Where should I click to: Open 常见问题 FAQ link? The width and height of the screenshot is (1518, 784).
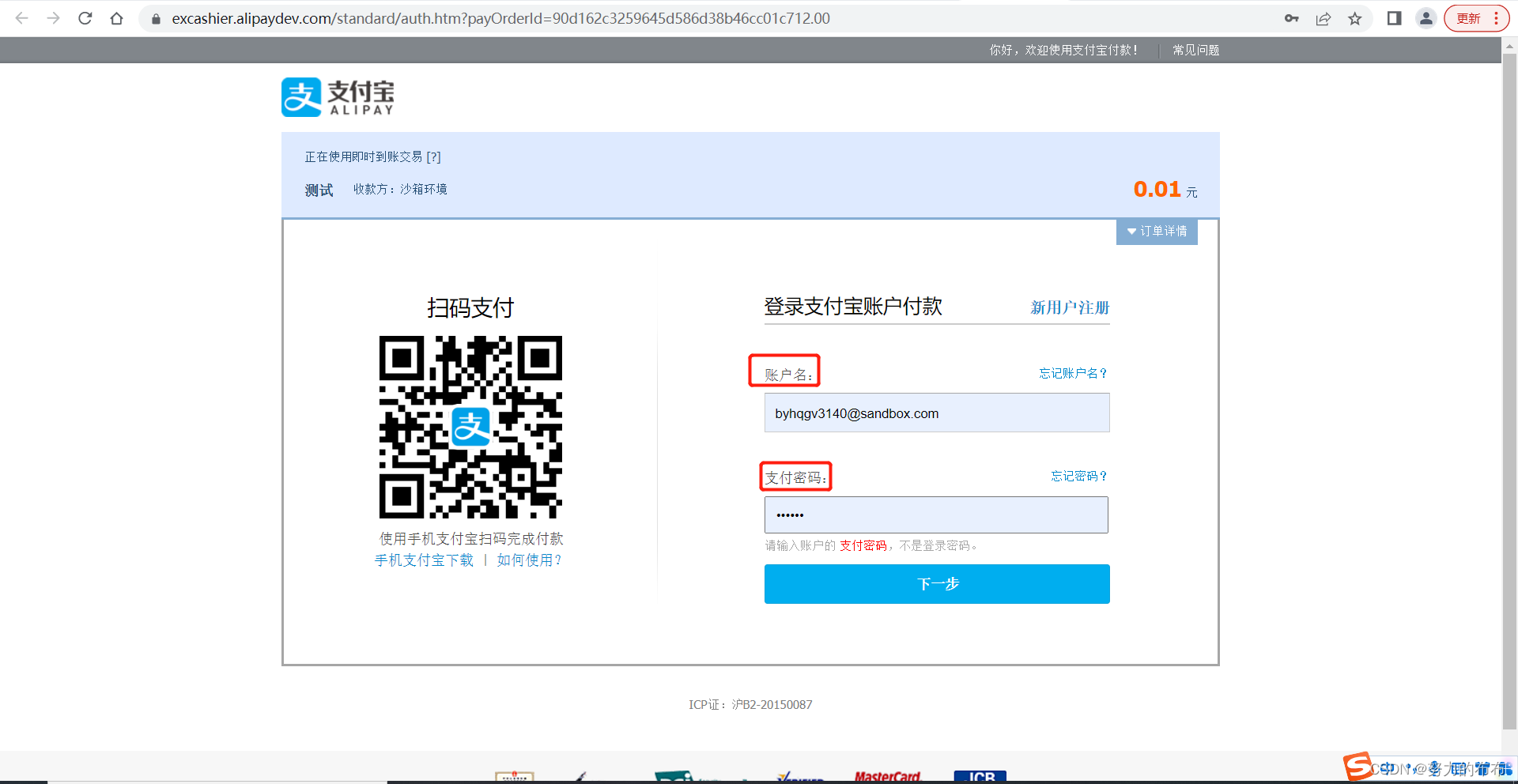coord(1195,50)
